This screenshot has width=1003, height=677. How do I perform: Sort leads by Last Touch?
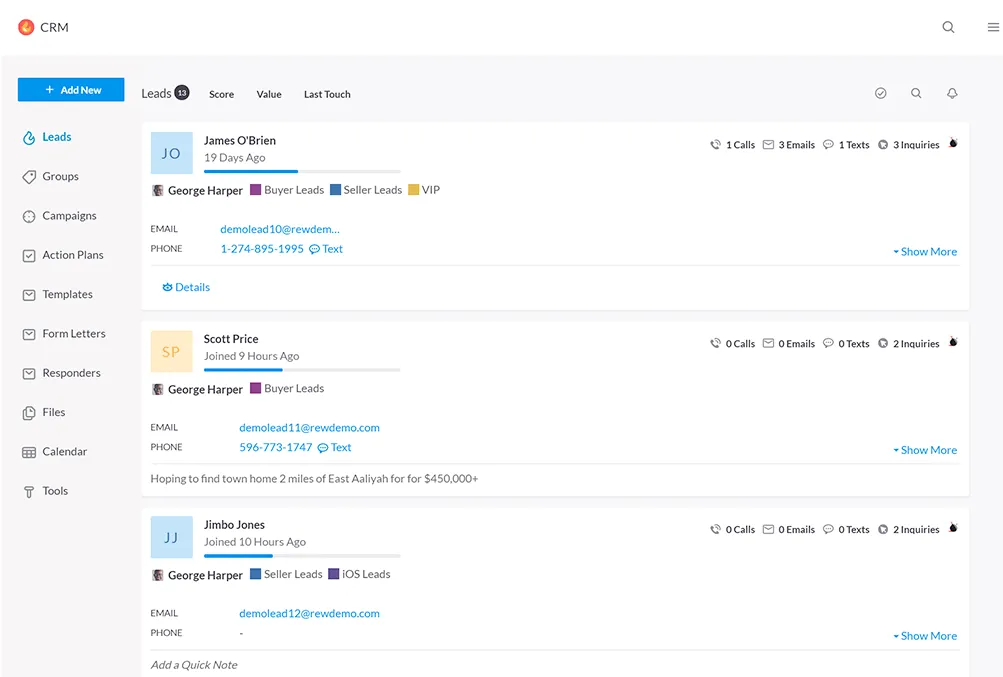point(327,94)
